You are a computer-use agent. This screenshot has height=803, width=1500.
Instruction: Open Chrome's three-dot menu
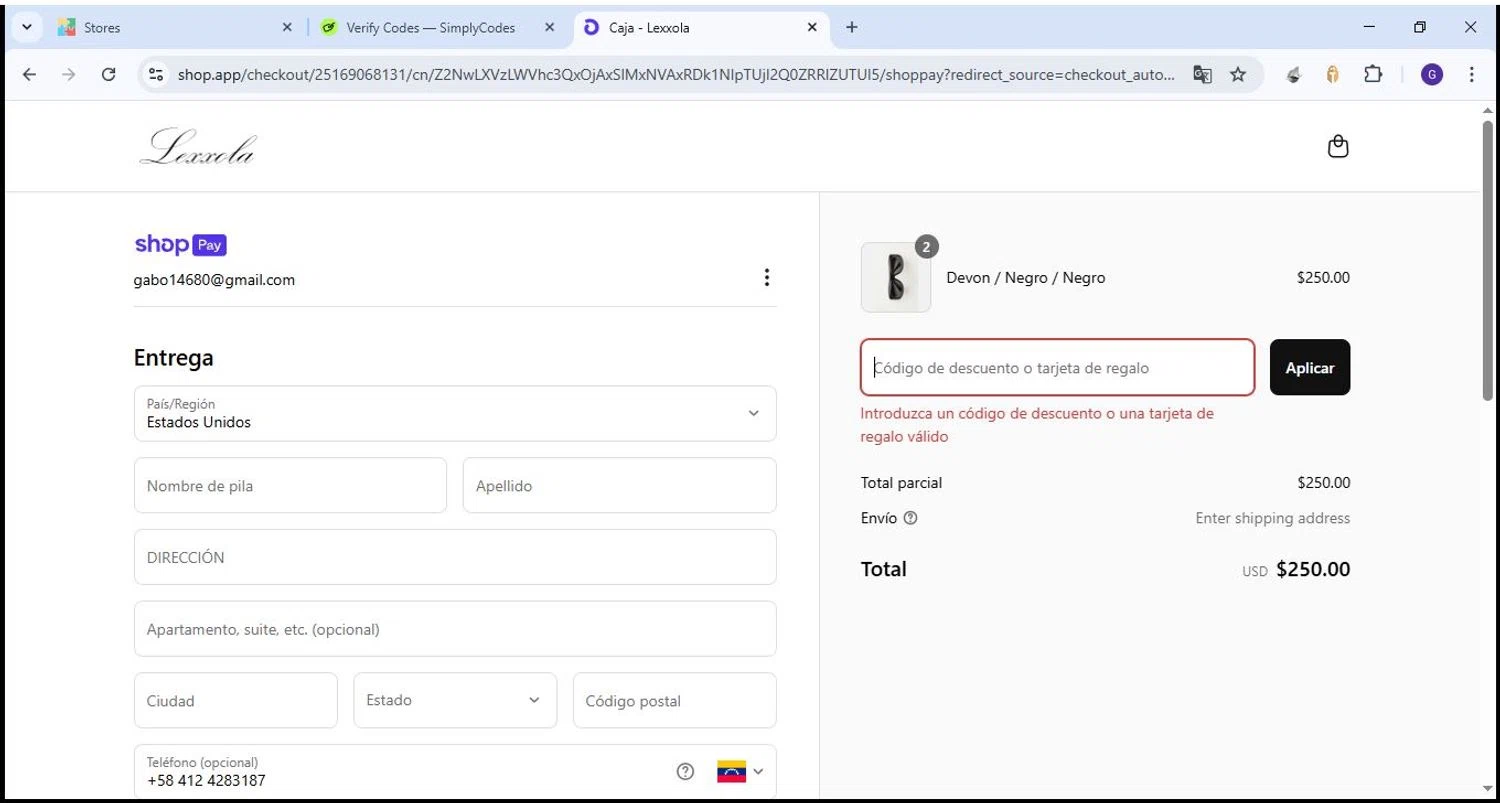[x=1471, y=74]
